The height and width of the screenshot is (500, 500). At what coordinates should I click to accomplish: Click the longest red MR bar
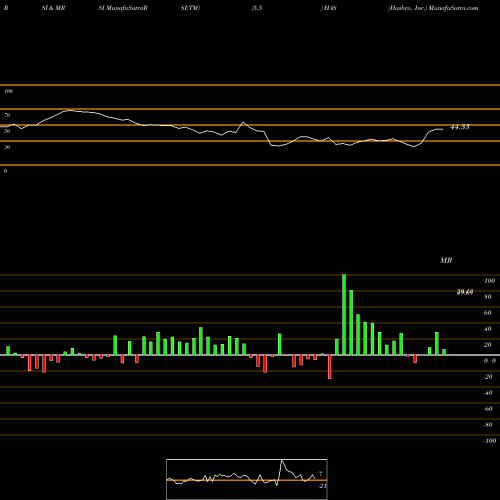(x=330, y=367)
